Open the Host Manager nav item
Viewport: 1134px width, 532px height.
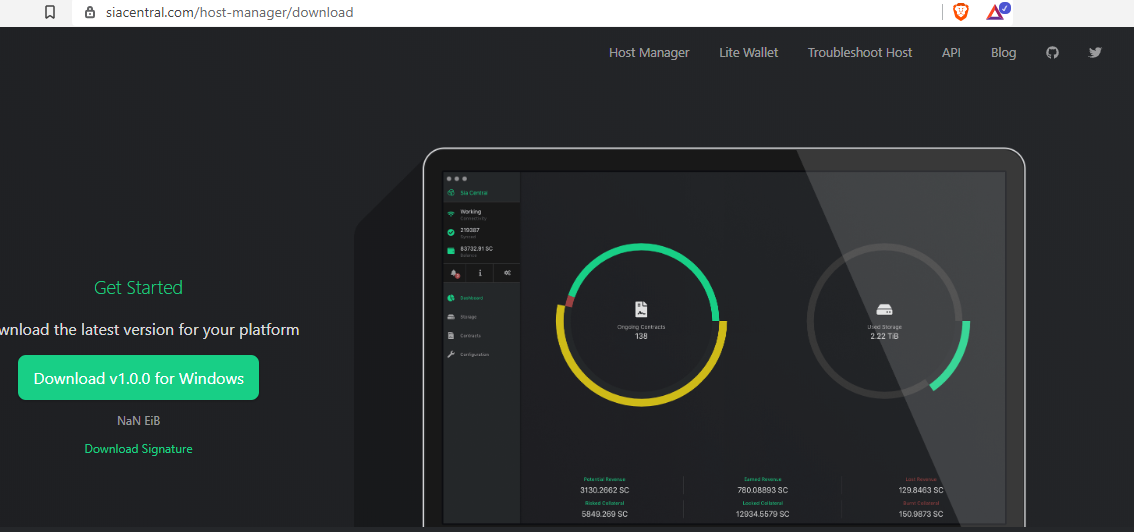coord(649,53)
